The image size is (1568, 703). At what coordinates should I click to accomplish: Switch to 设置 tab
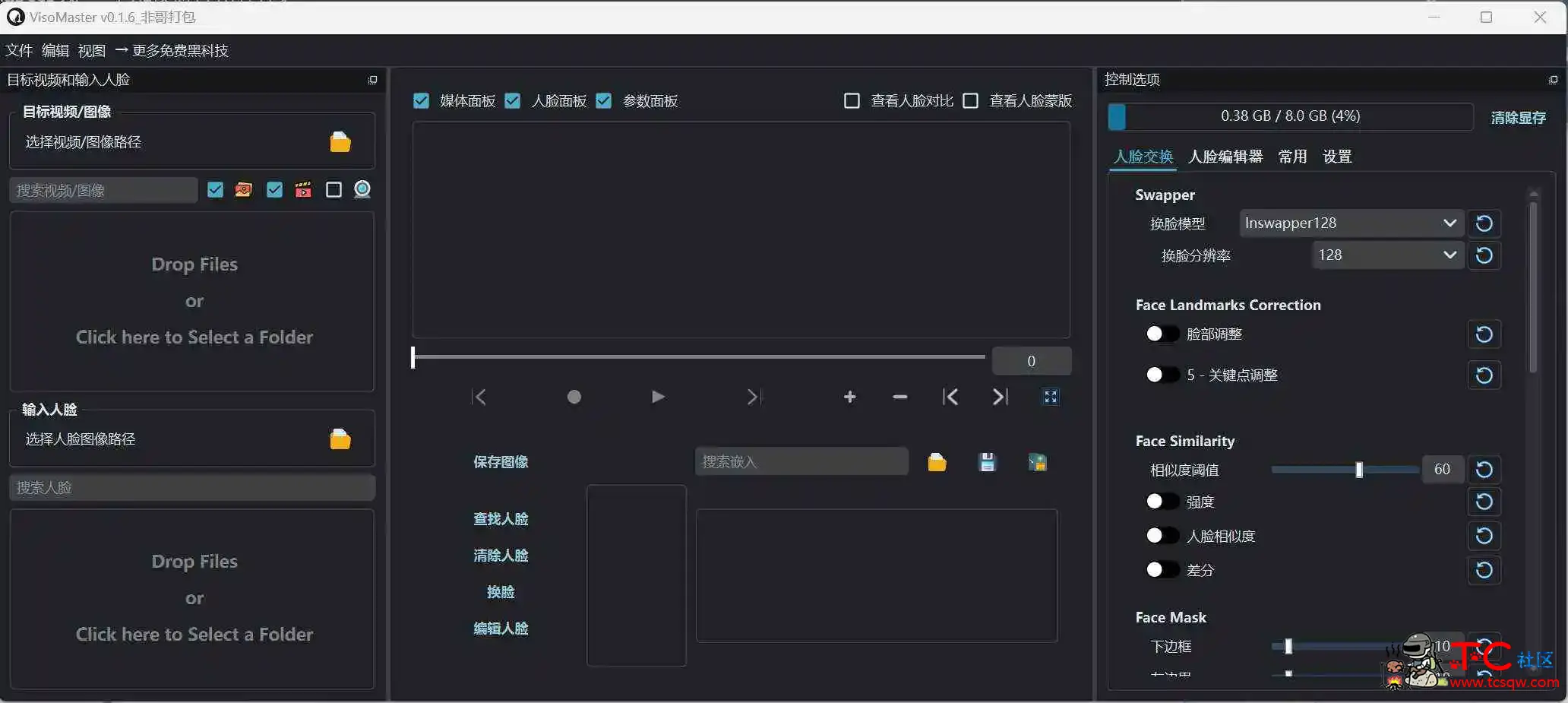point(1337,157)
